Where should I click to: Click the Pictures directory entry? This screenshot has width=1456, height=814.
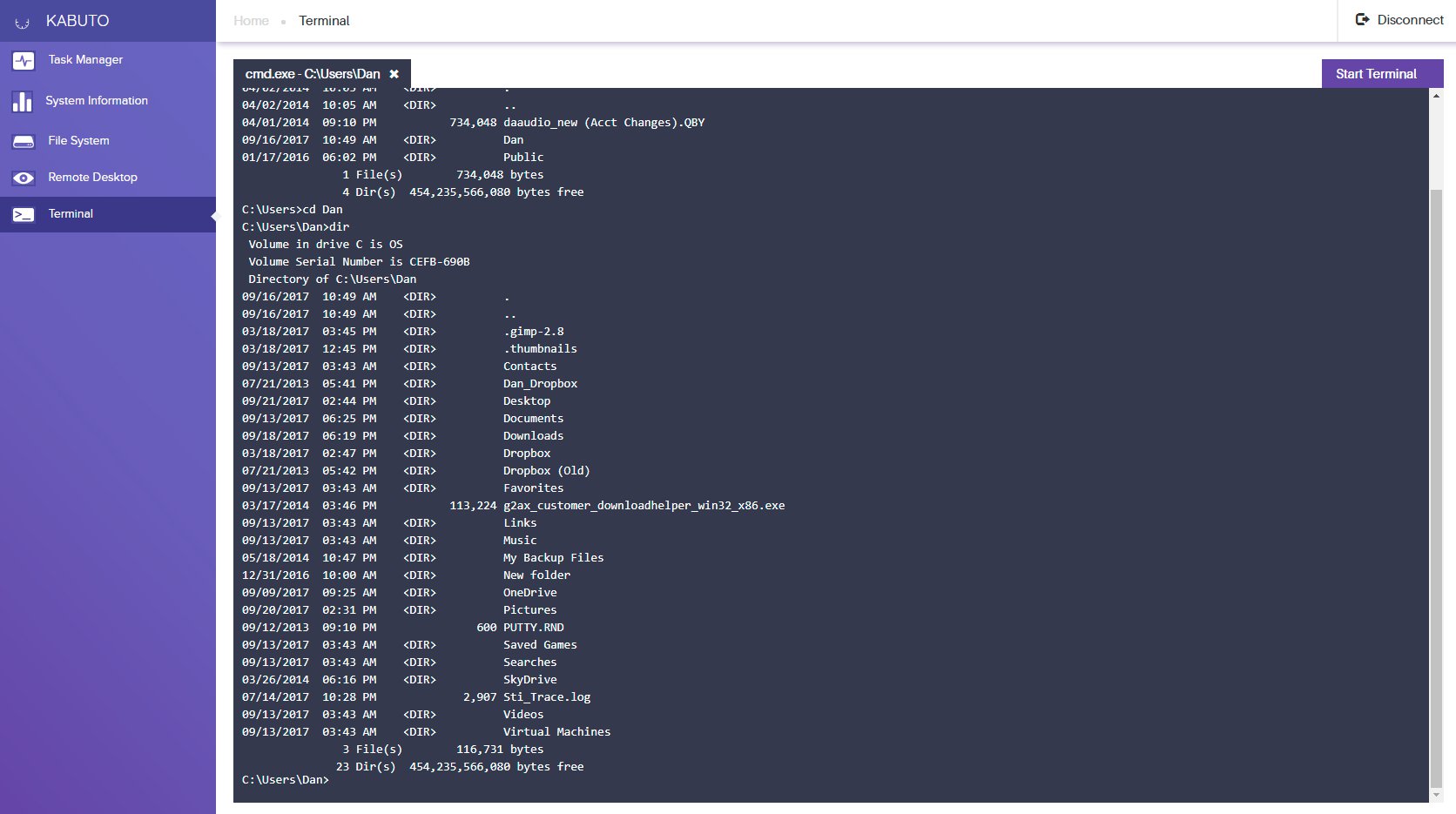(529, 610)
